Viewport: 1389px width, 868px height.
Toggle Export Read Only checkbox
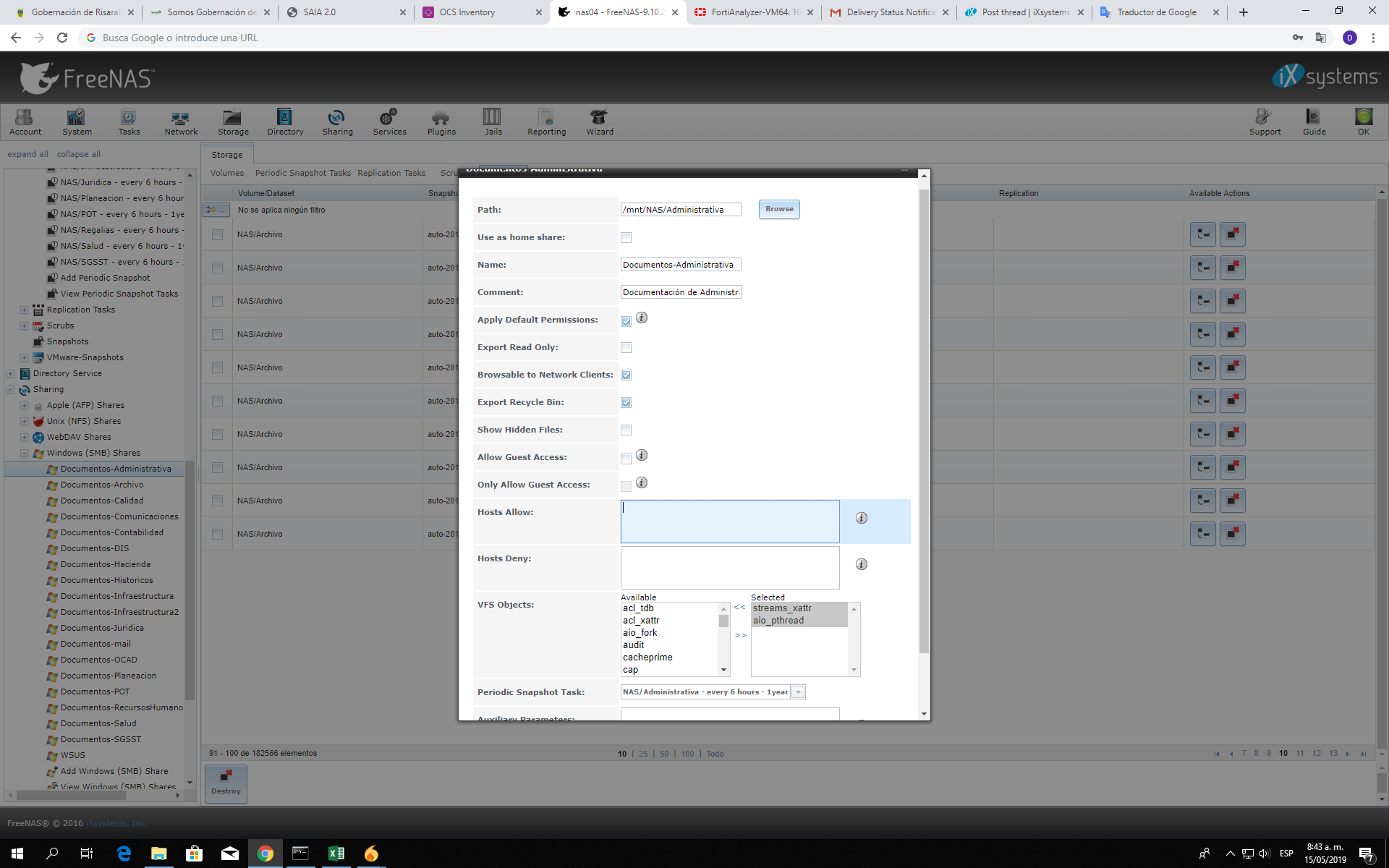click(626, 347)
